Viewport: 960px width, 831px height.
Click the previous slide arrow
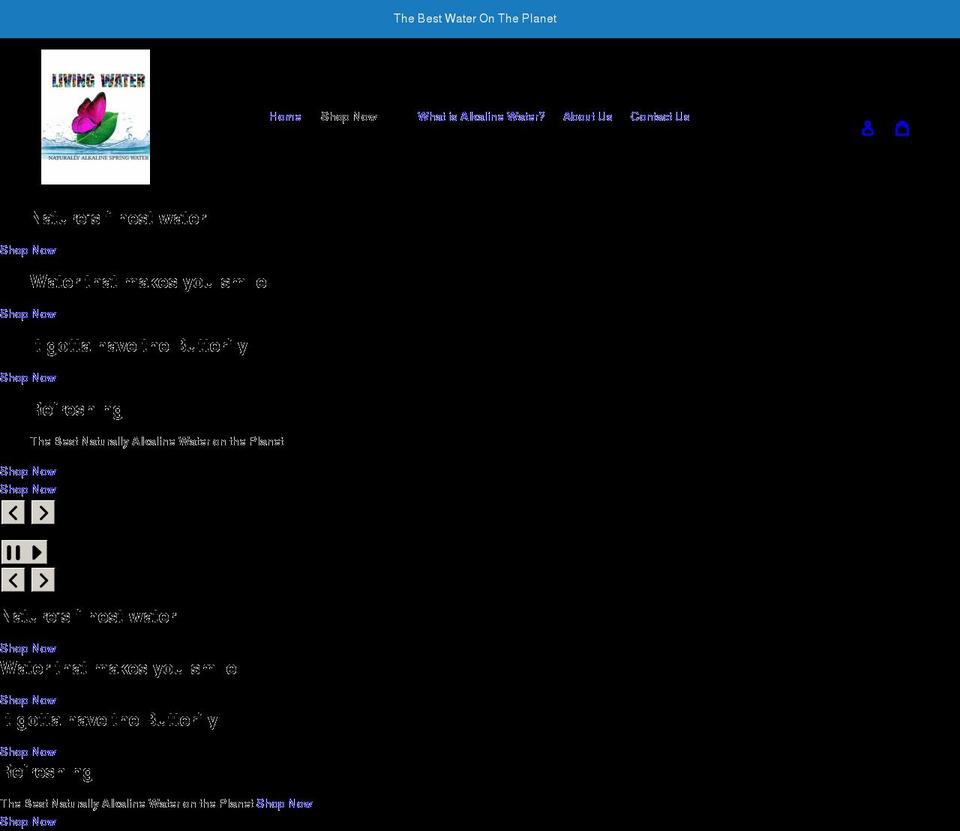tap(12, 511)
